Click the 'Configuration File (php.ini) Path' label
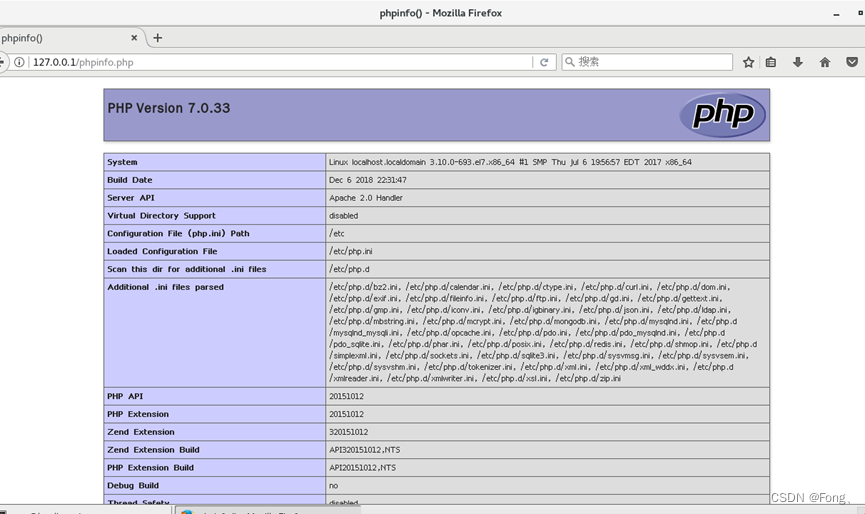 pos(178,233)
